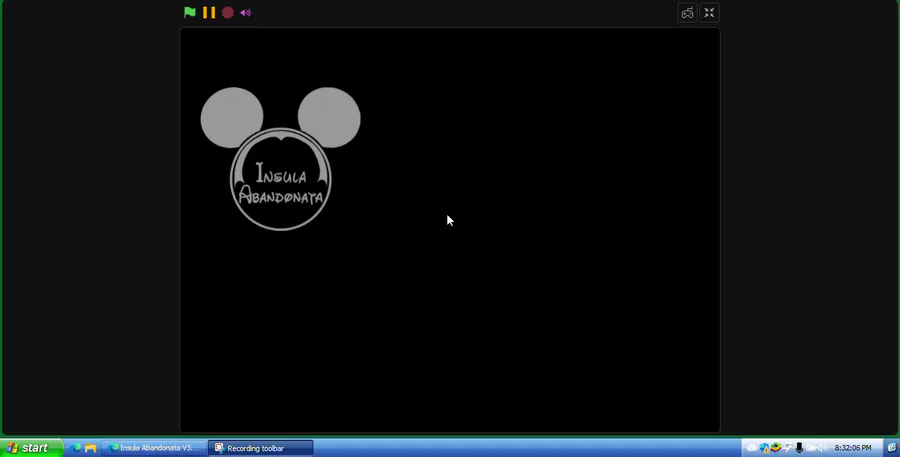Click the microphone tray icon
This screenshot has width=900, height=457.
coord(799,448)
